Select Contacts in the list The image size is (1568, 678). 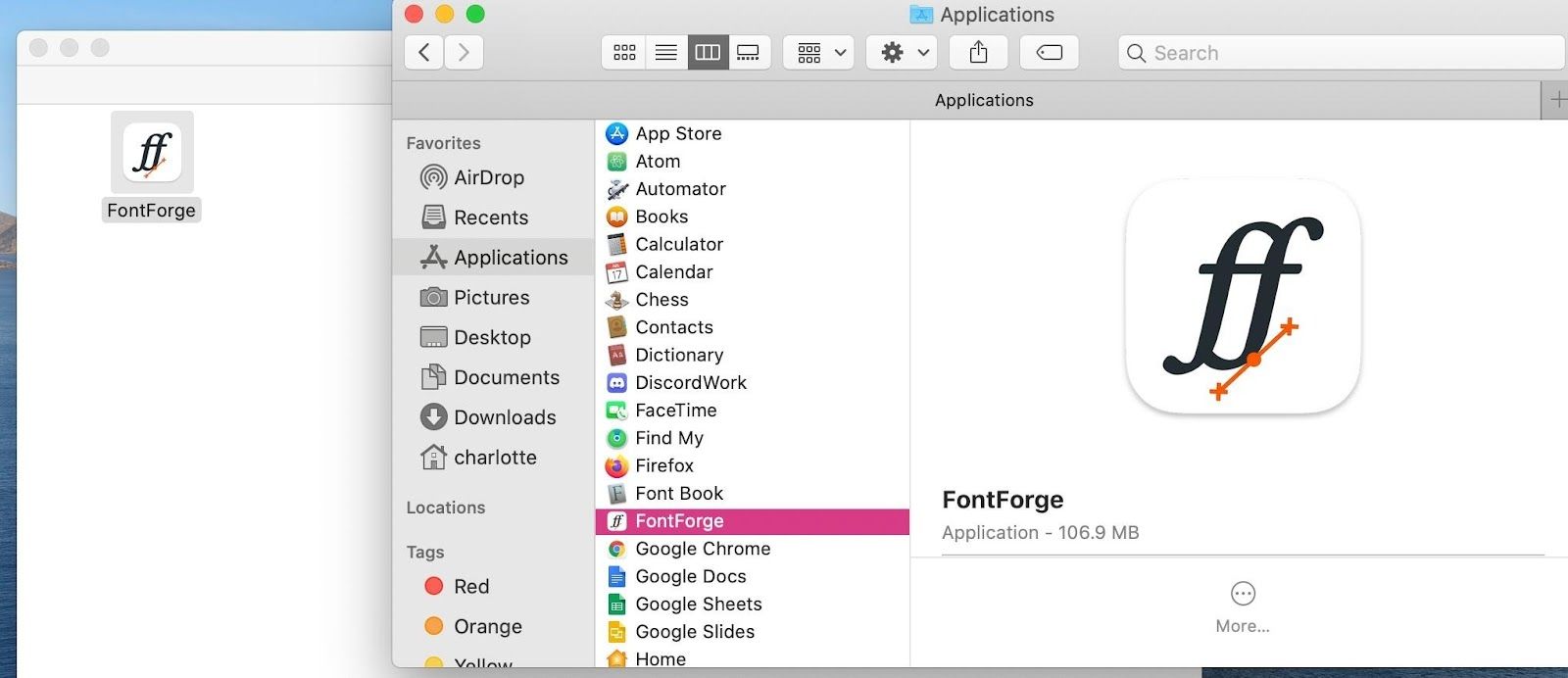pos(752,327)
